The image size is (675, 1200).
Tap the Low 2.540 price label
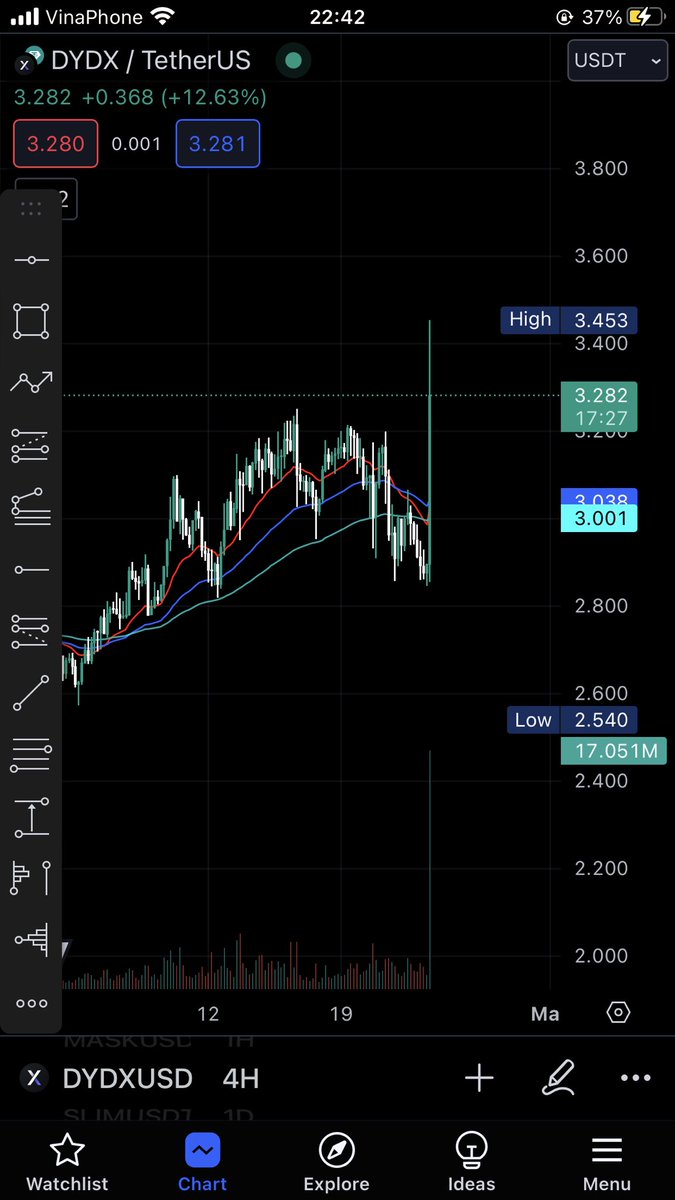point(572,720)
